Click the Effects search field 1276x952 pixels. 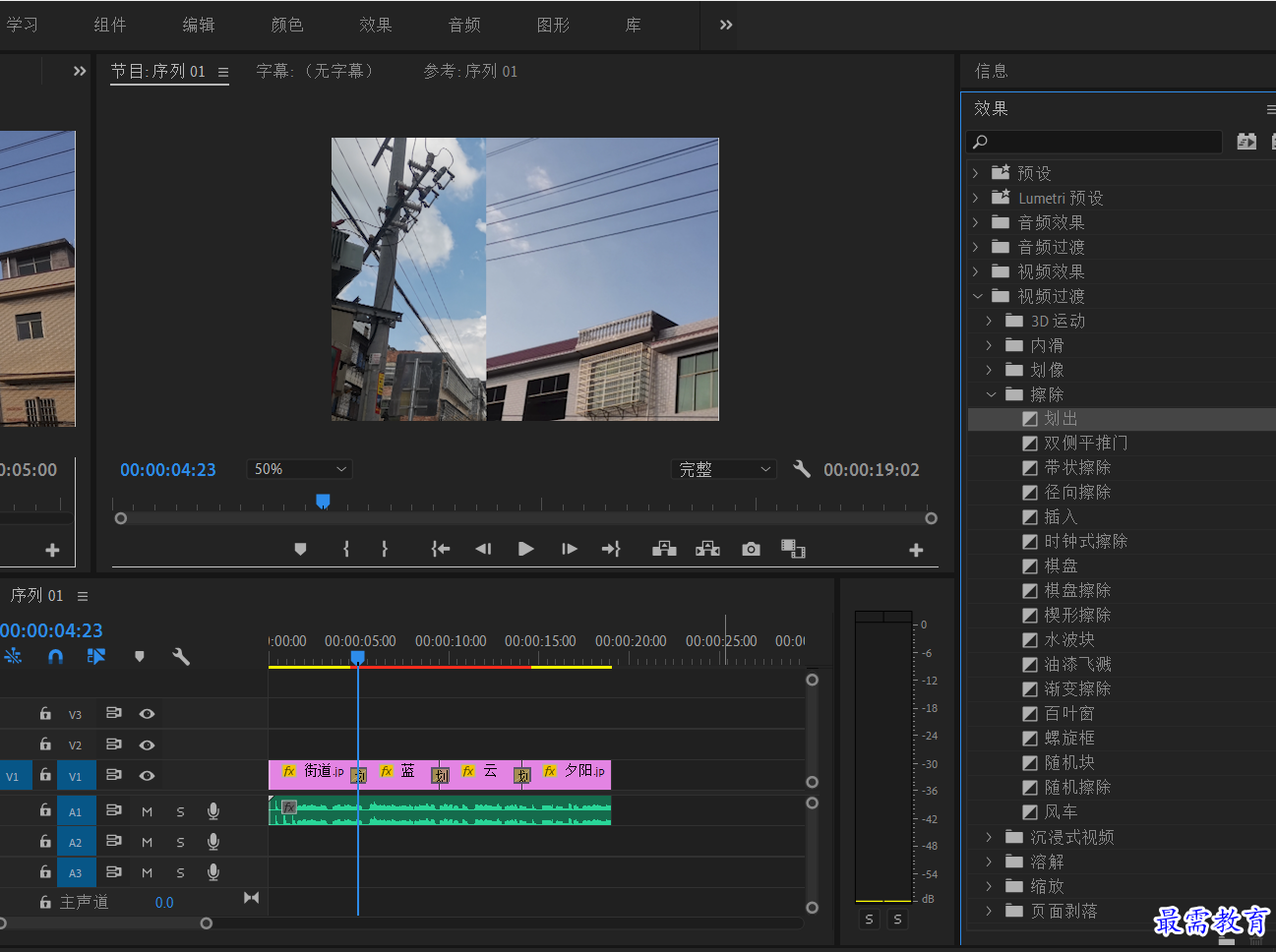pos(1094,142)
